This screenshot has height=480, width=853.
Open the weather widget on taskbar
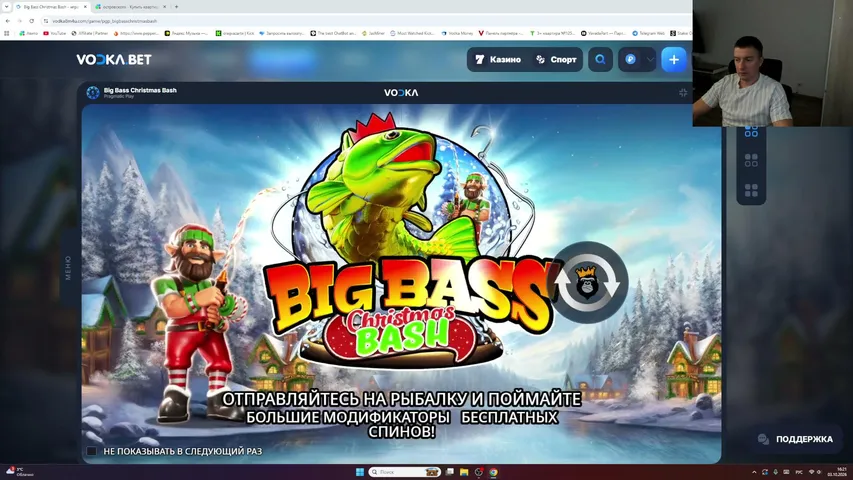pyautogui.click(x=20, y=472)
